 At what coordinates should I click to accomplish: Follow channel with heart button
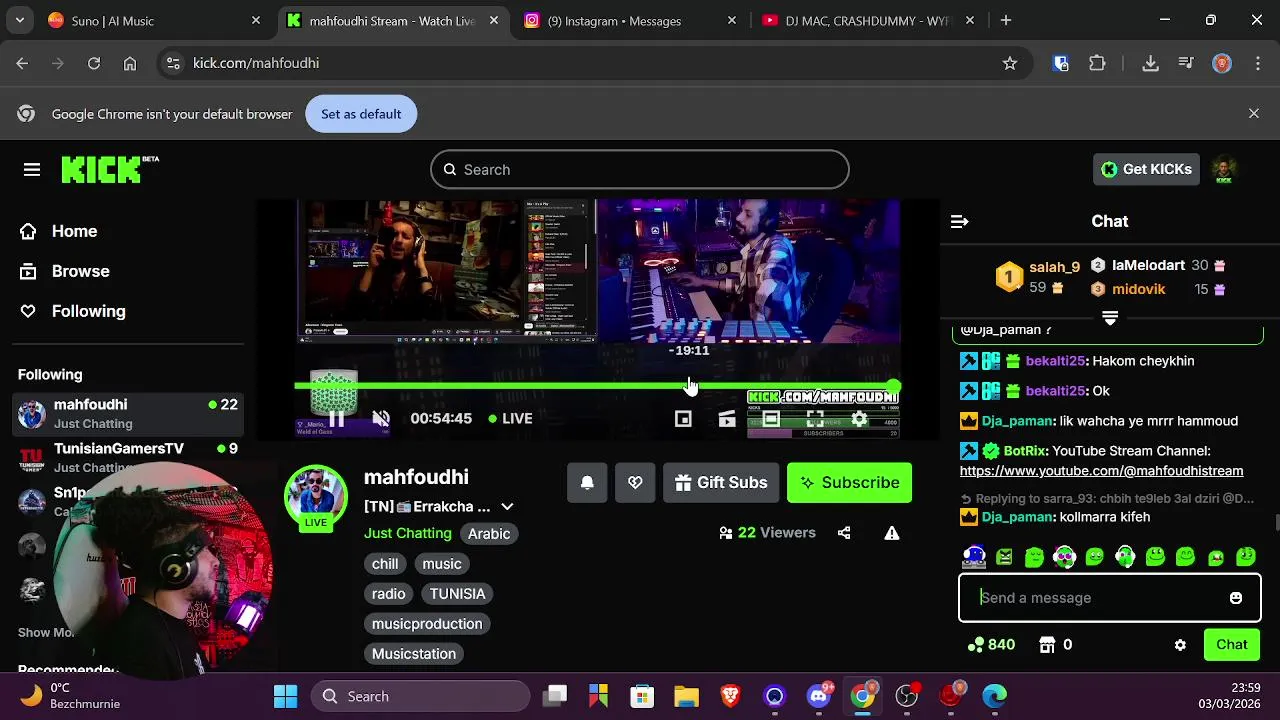(x=635, y=483)
